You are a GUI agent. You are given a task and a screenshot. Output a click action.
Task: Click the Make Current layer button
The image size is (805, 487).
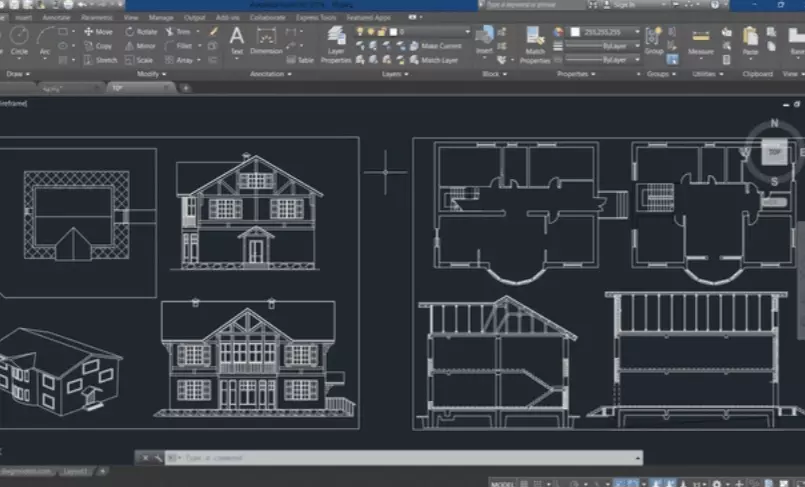(x=435, y=46)
